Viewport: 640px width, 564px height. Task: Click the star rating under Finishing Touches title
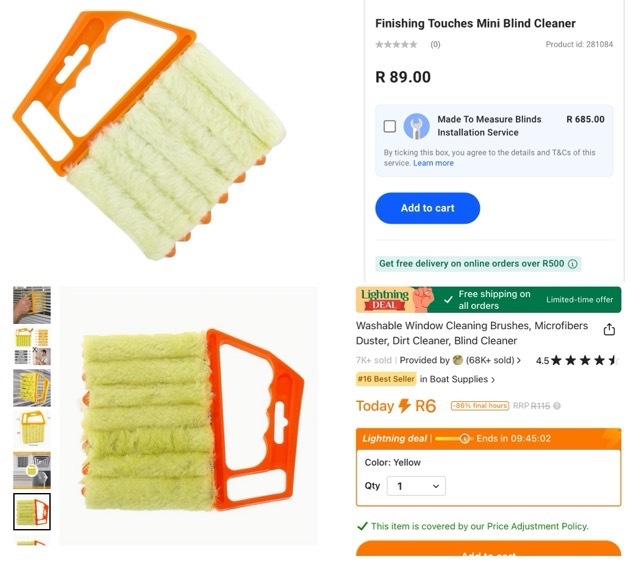point(396,44)
